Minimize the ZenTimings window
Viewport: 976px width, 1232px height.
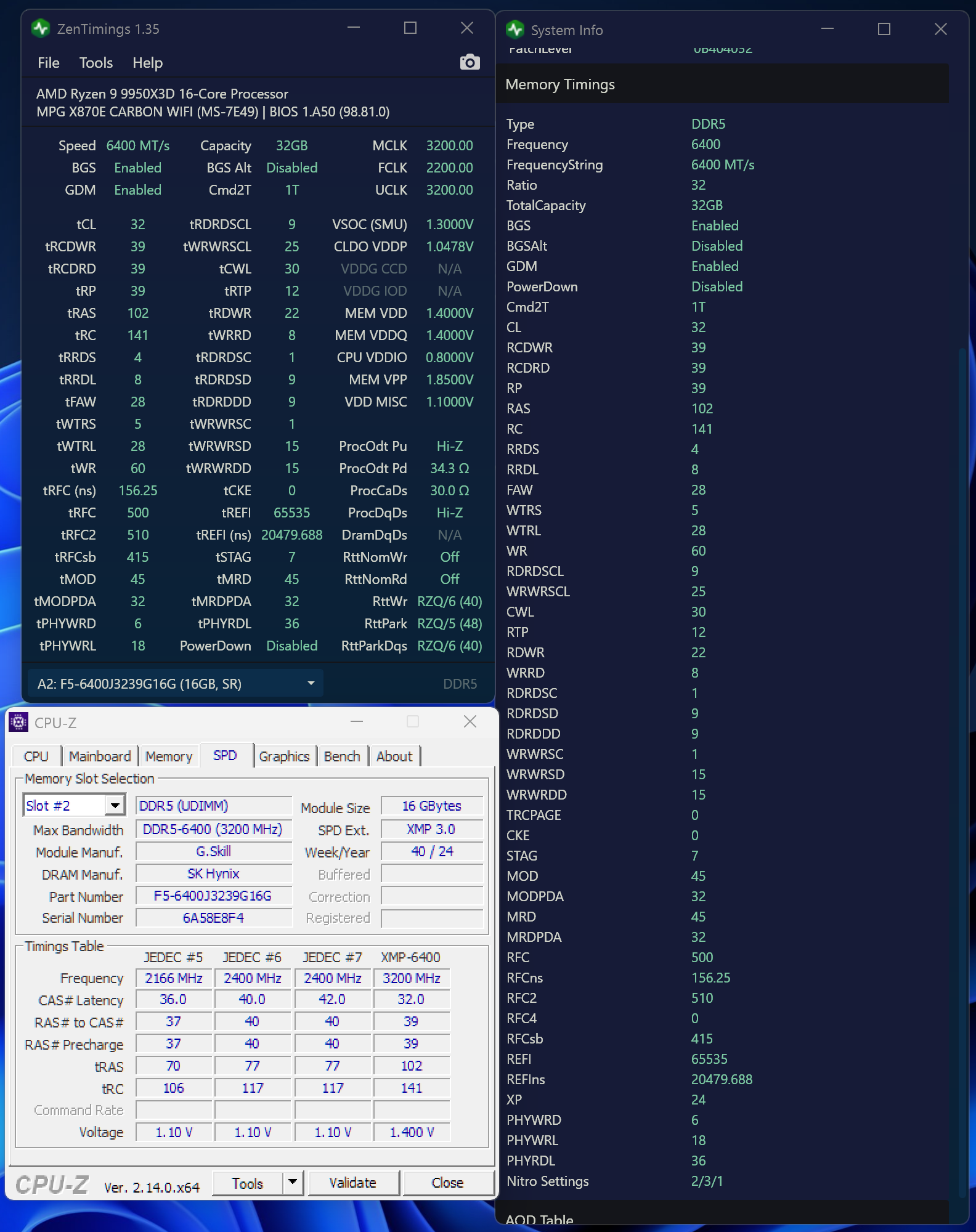354,28
